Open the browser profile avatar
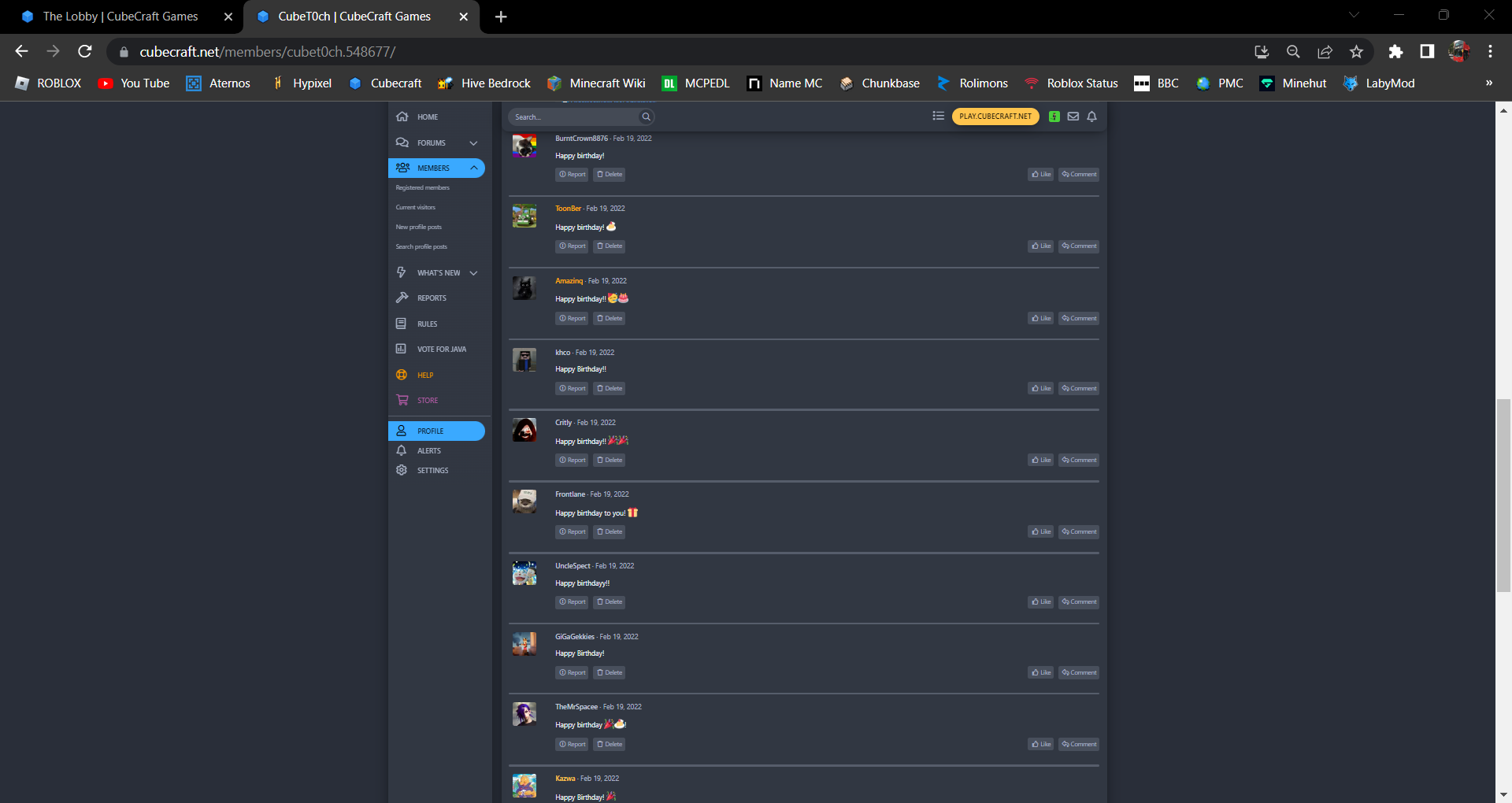The width and height of the screenshot is (1512, 803). click(x=1458, y=51)
